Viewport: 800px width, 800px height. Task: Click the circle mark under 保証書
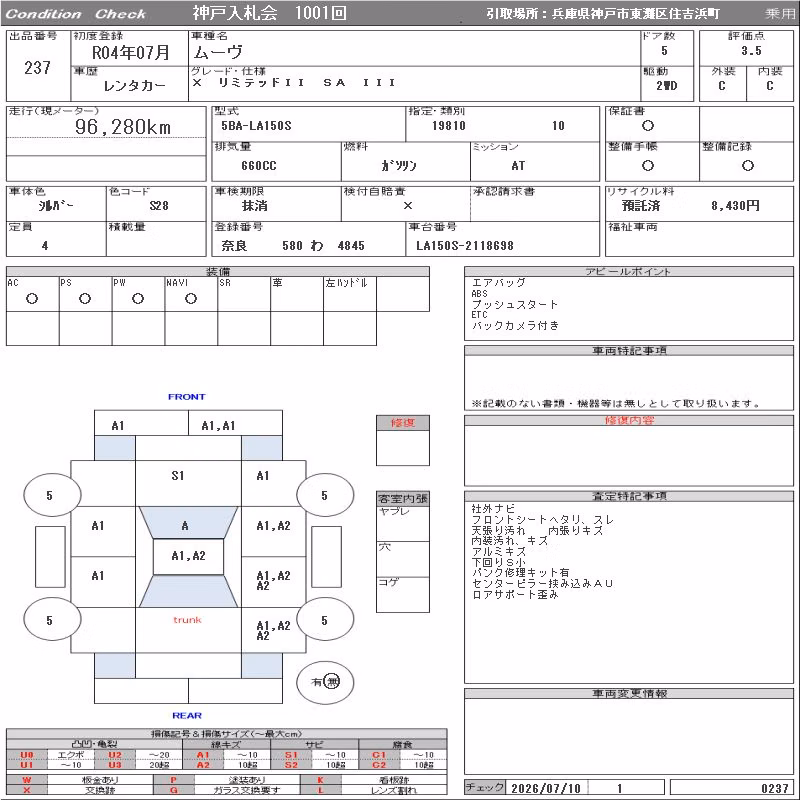coord(647,126)
